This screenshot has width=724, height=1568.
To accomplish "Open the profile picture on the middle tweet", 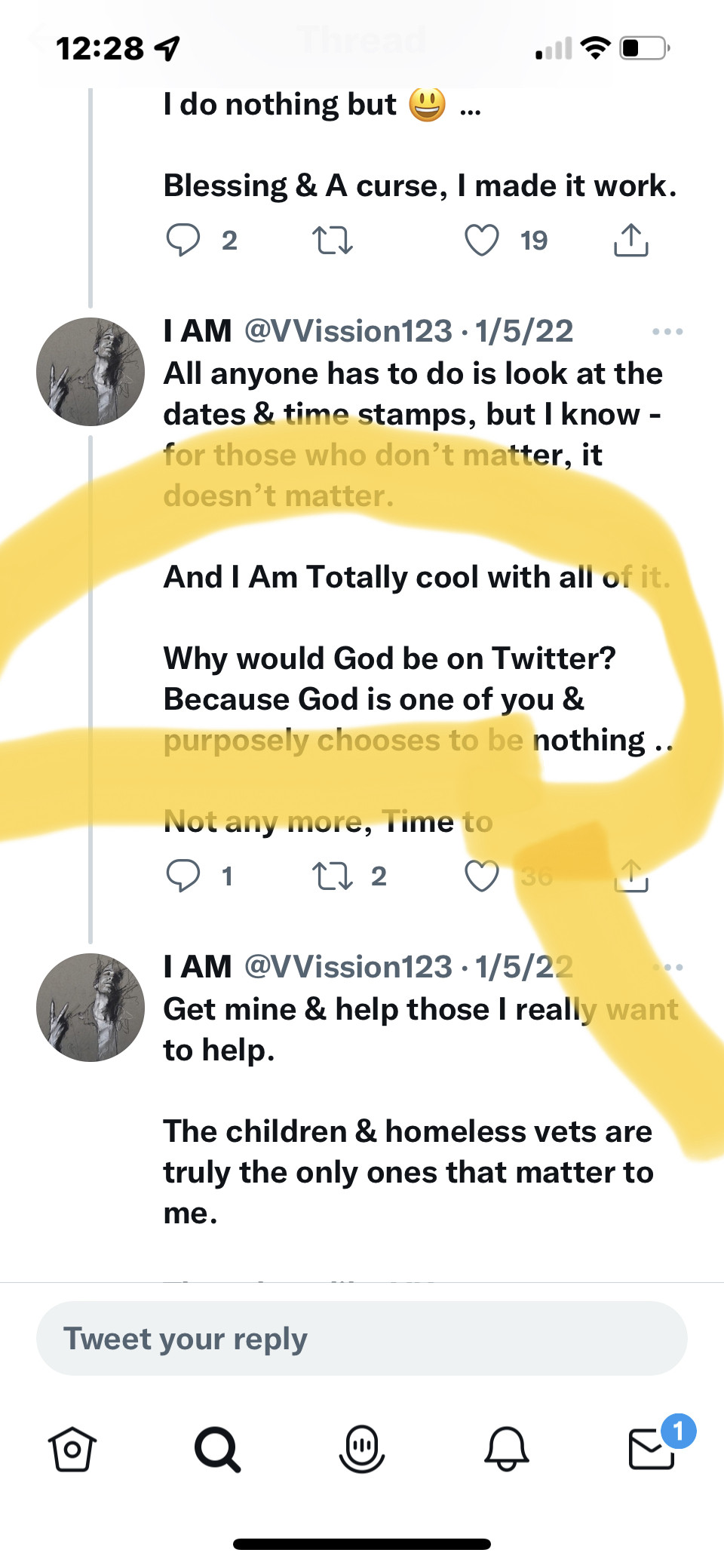I will point(90,372).
